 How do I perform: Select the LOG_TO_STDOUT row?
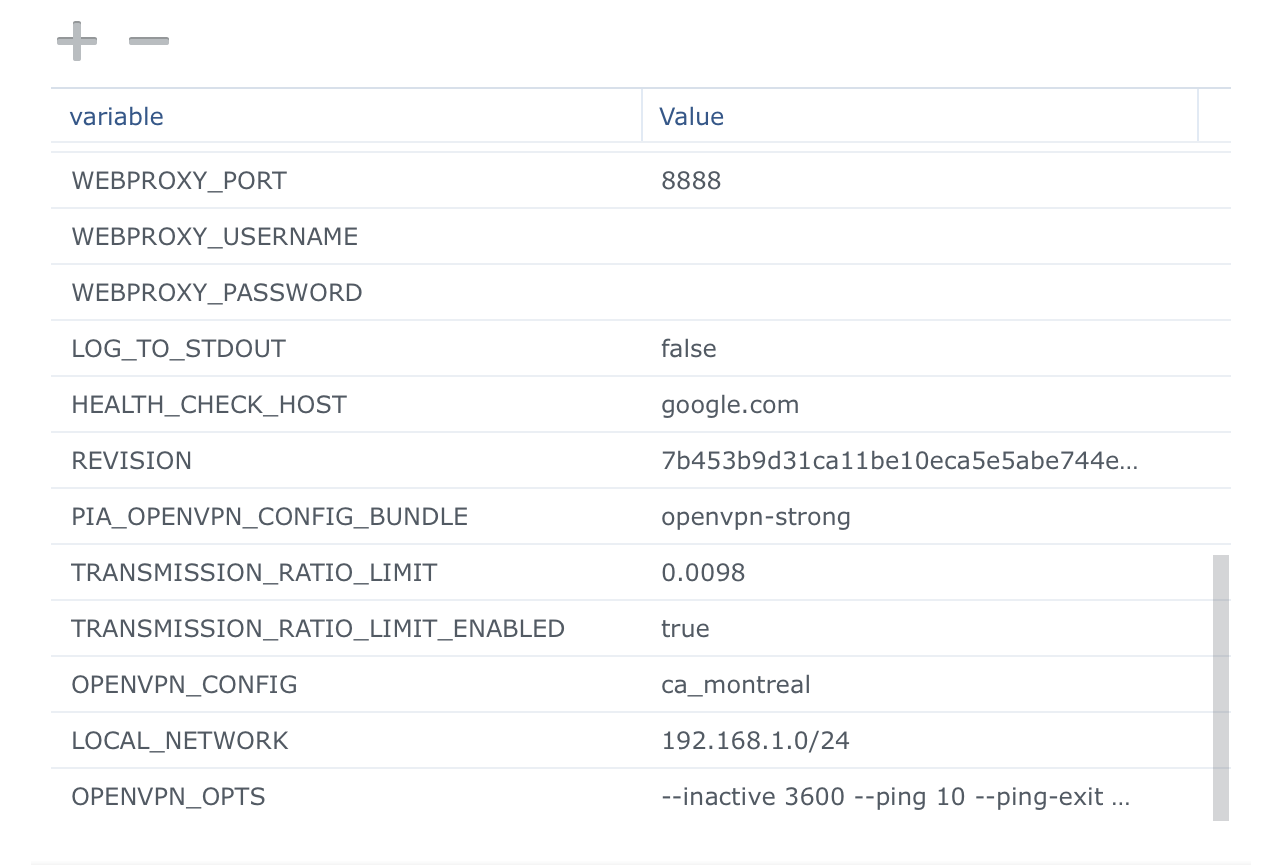[178, 348]
